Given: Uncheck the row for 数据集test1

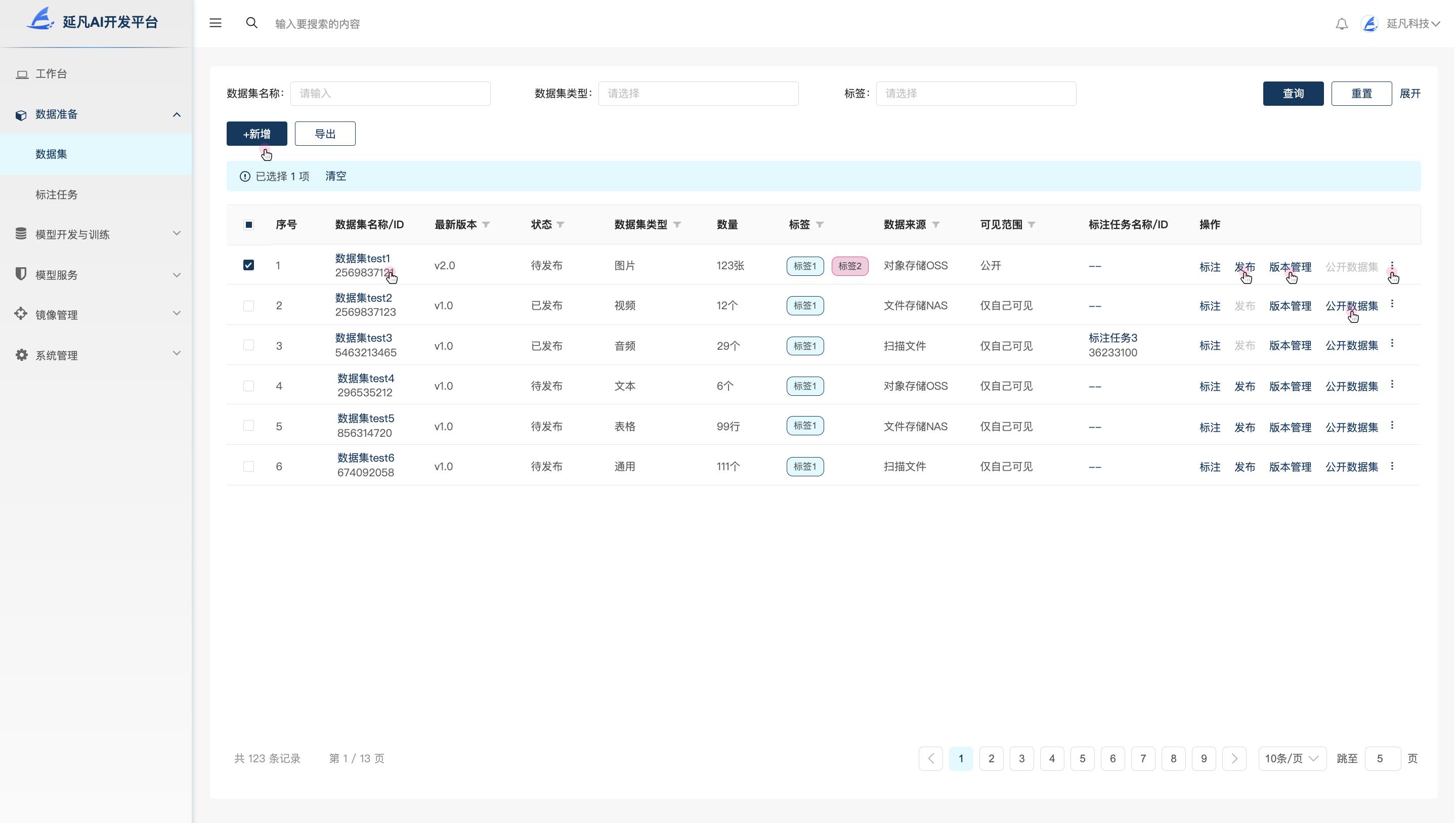Looking at the screenshot, I should 249,264.
